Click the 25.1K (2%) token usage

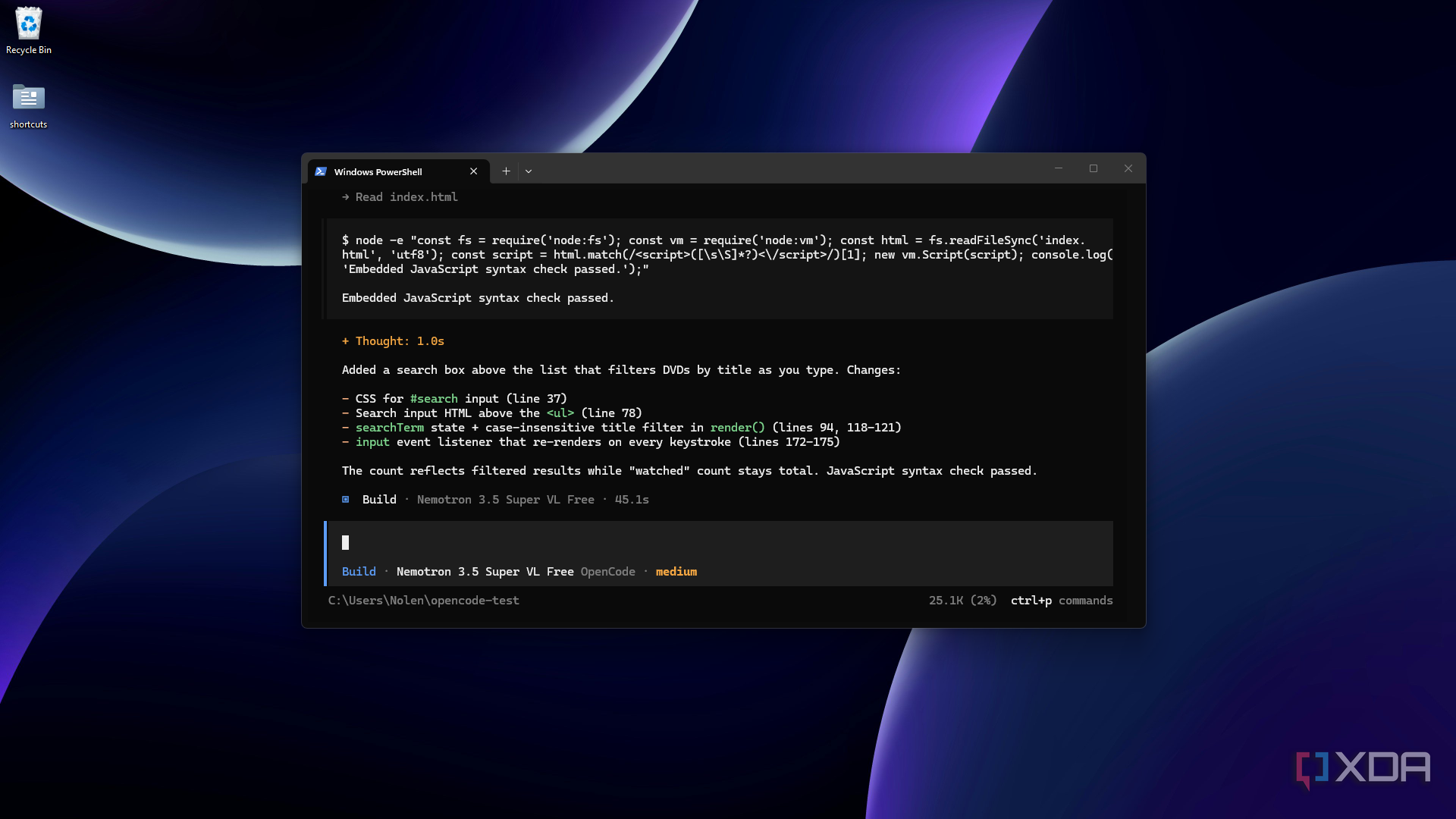tap(962, 601)
